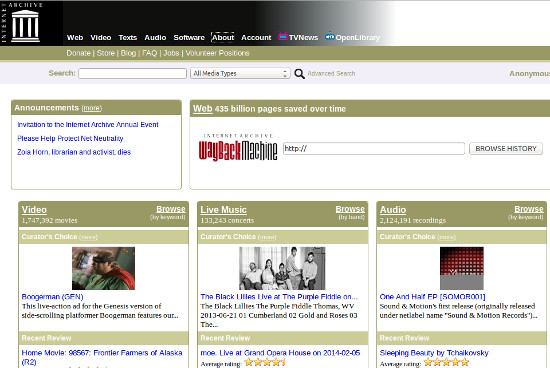Image resolution: width=550 pixels, height=368 pixels.
Task: Click the Store link
Action: (x=106, y=53)
